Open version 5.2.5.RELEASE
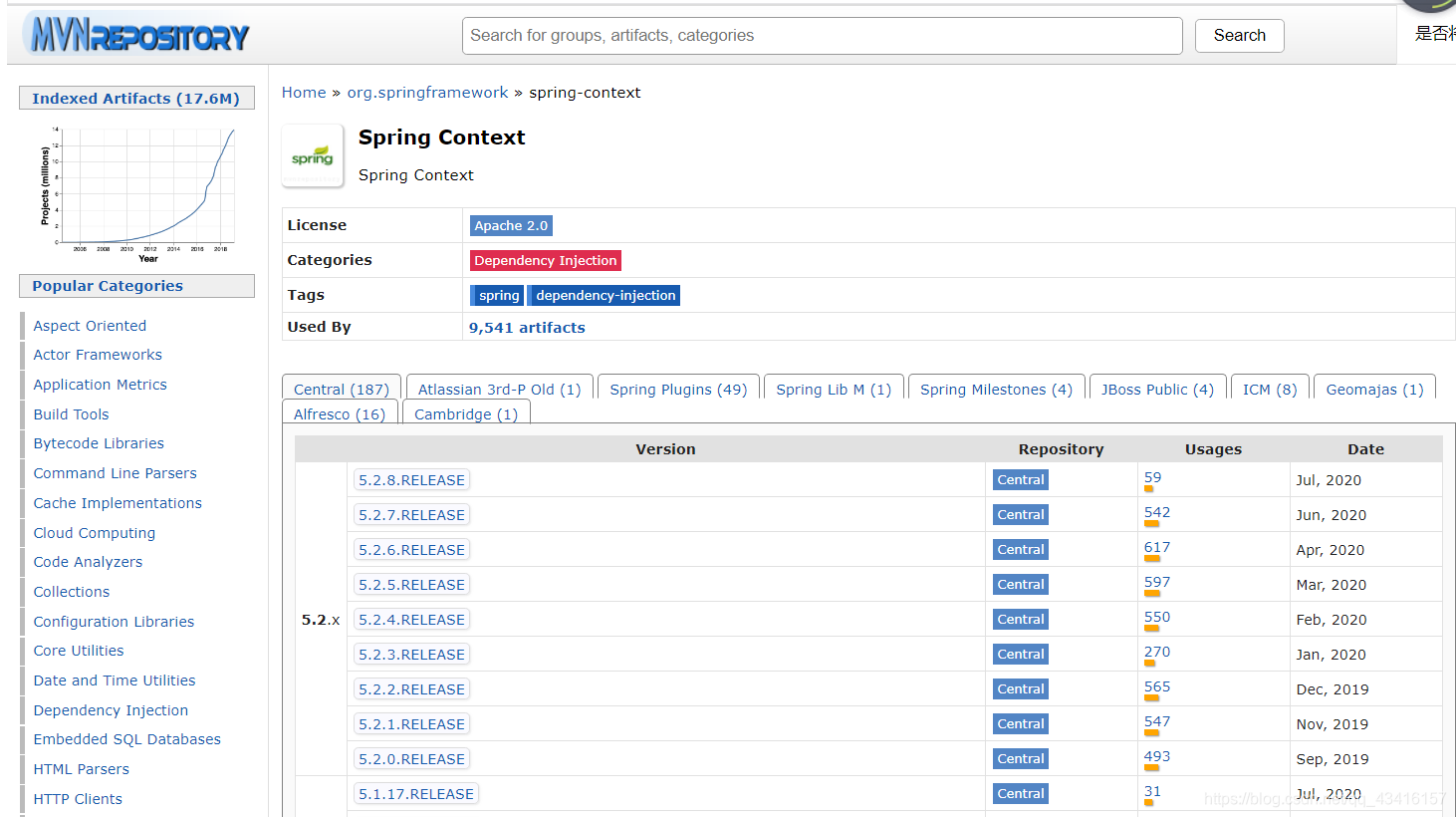The height and width of the screenshot is (817, 1456). (x=411, y=585)
